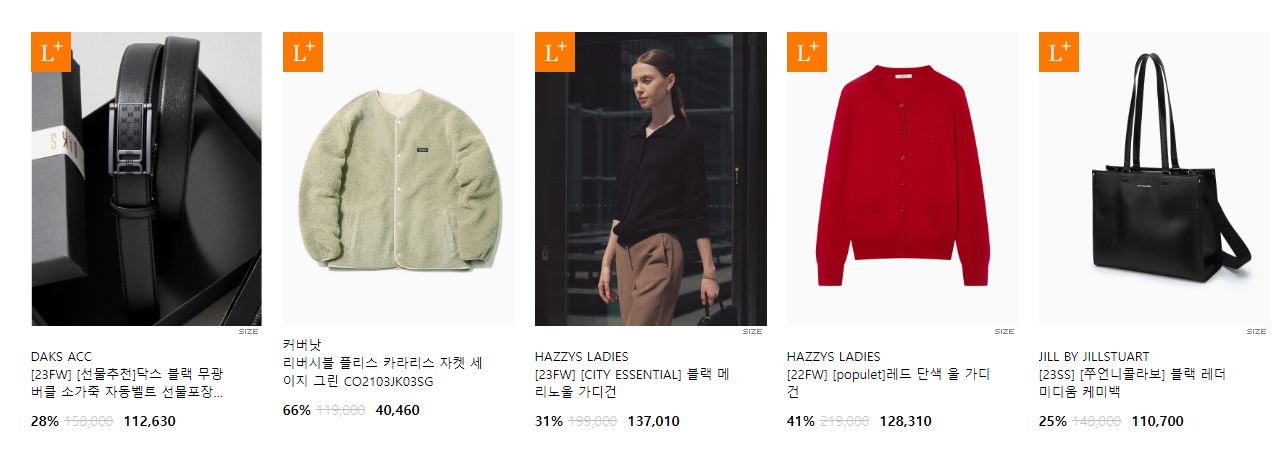This screenshot has width=1288, height=471.
Task: Open the black leather chemi bag image
Action: [x=1155, y=179]
